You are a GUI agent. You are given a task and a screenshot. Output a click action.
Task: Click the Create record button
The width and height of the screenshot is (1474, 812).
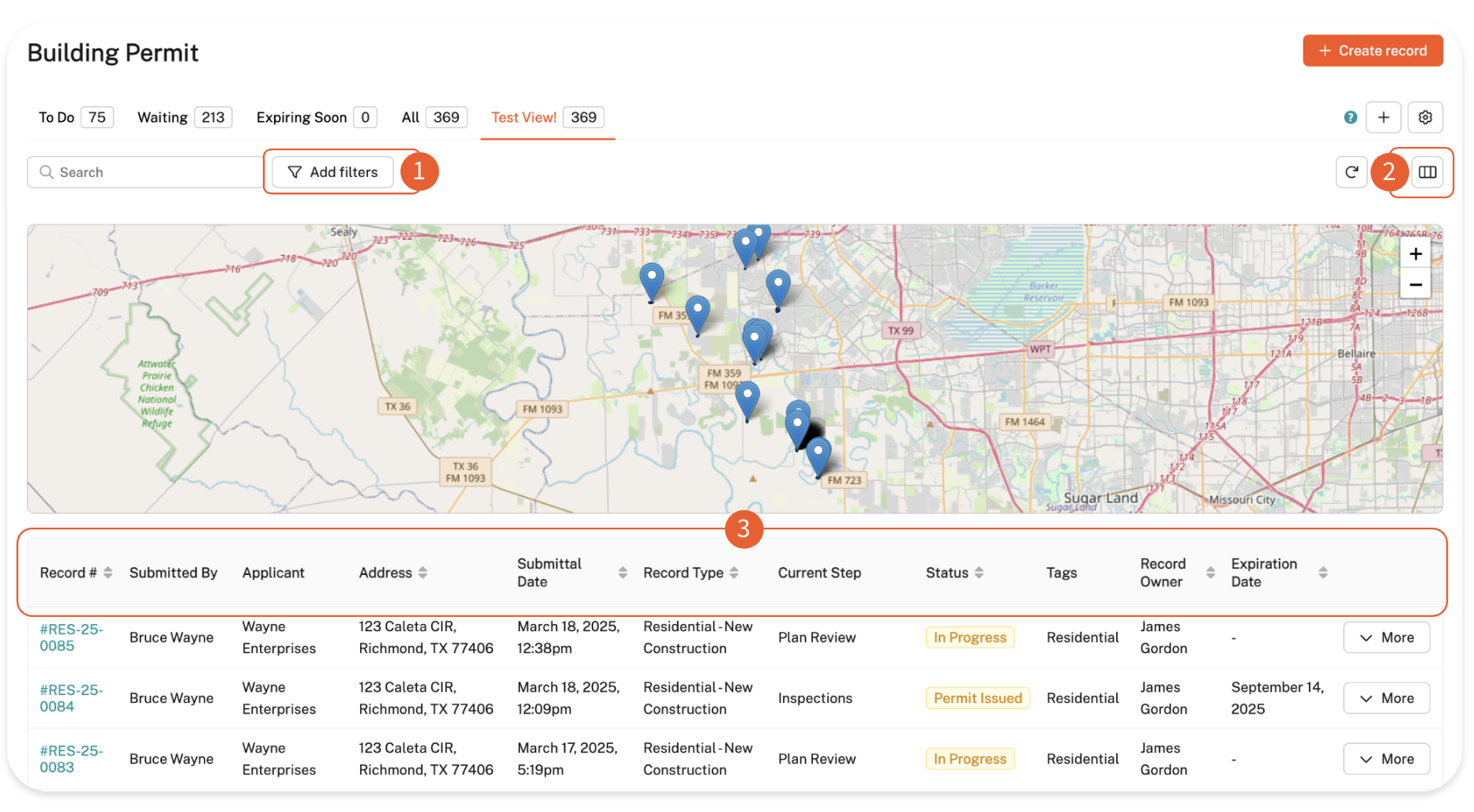click(x=1372, y=51)
